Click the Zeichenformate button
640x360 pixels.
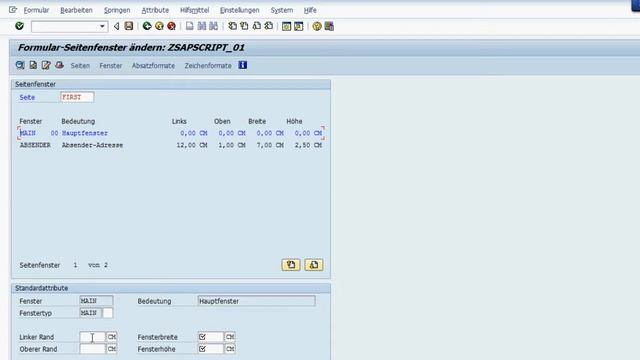(208, 65)
